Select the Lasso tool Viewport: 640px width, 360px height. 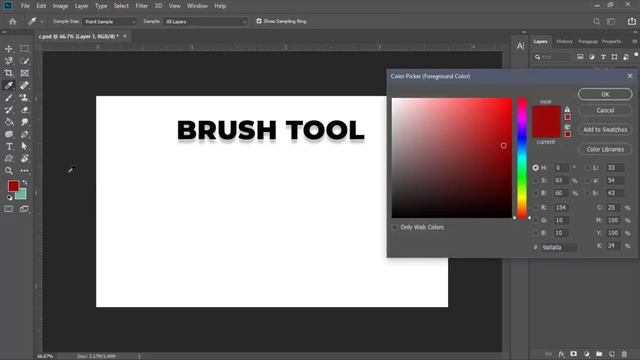pos(9,61)
